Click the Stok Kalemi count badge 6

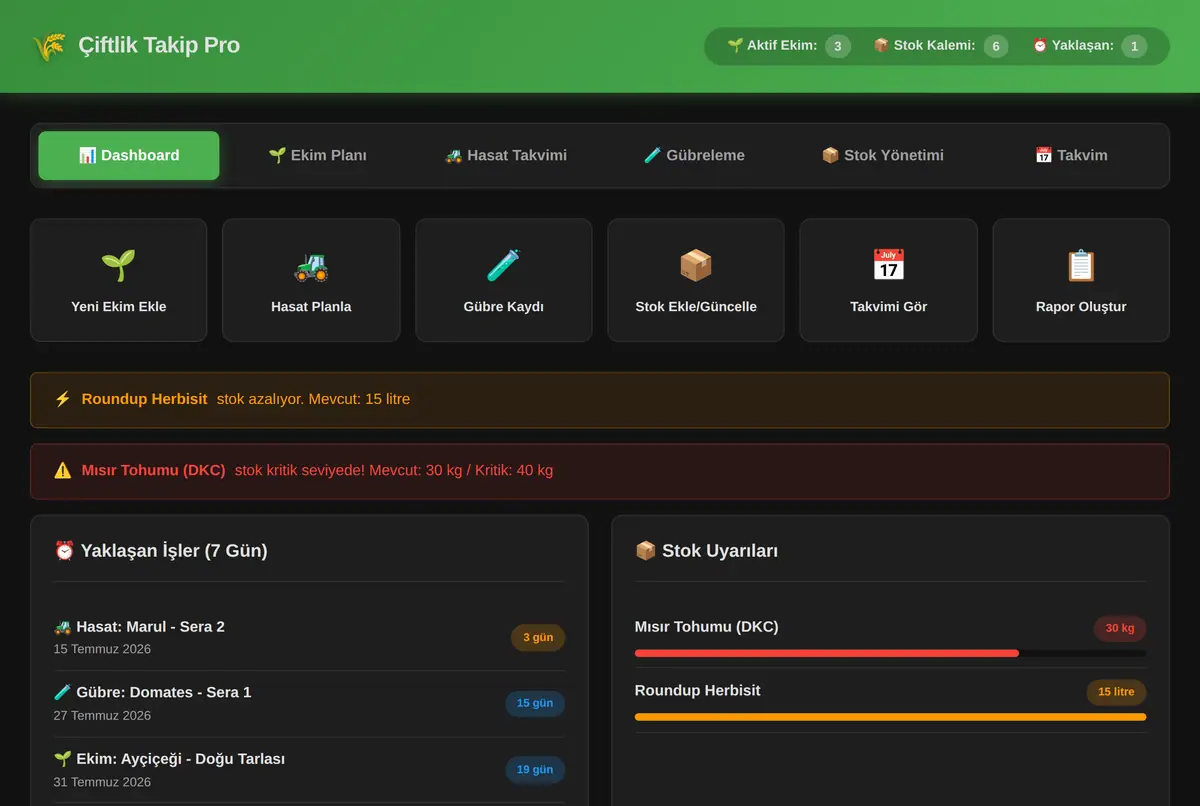[x=996, y=46]
